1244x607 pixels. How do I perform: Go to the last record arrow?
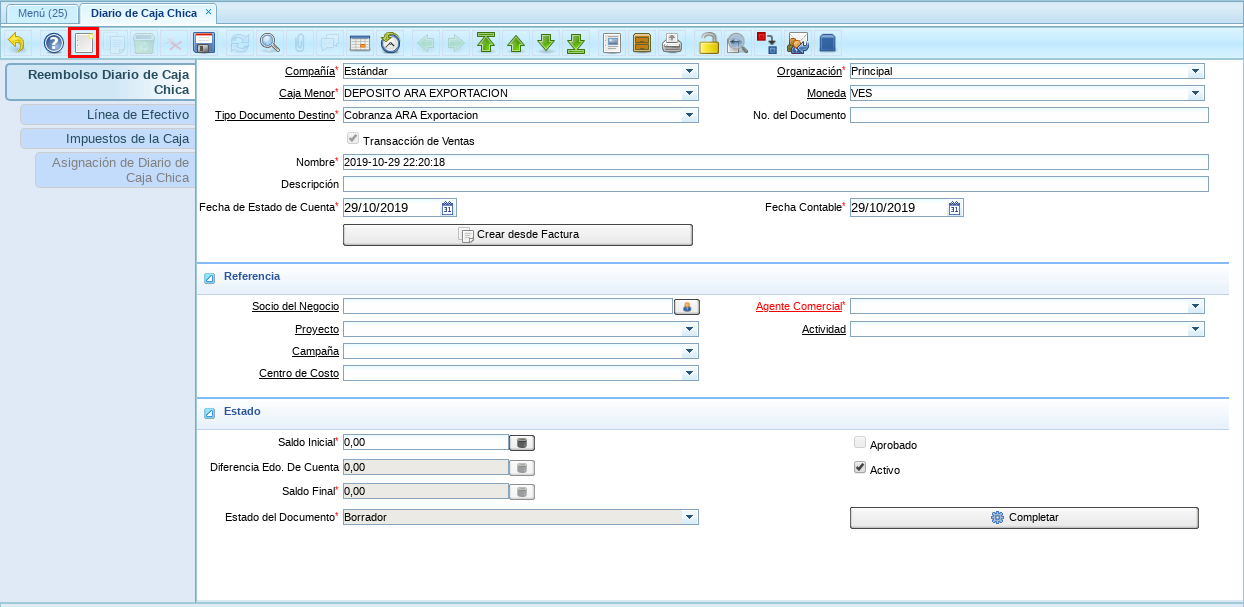click(x=576, y=43)
